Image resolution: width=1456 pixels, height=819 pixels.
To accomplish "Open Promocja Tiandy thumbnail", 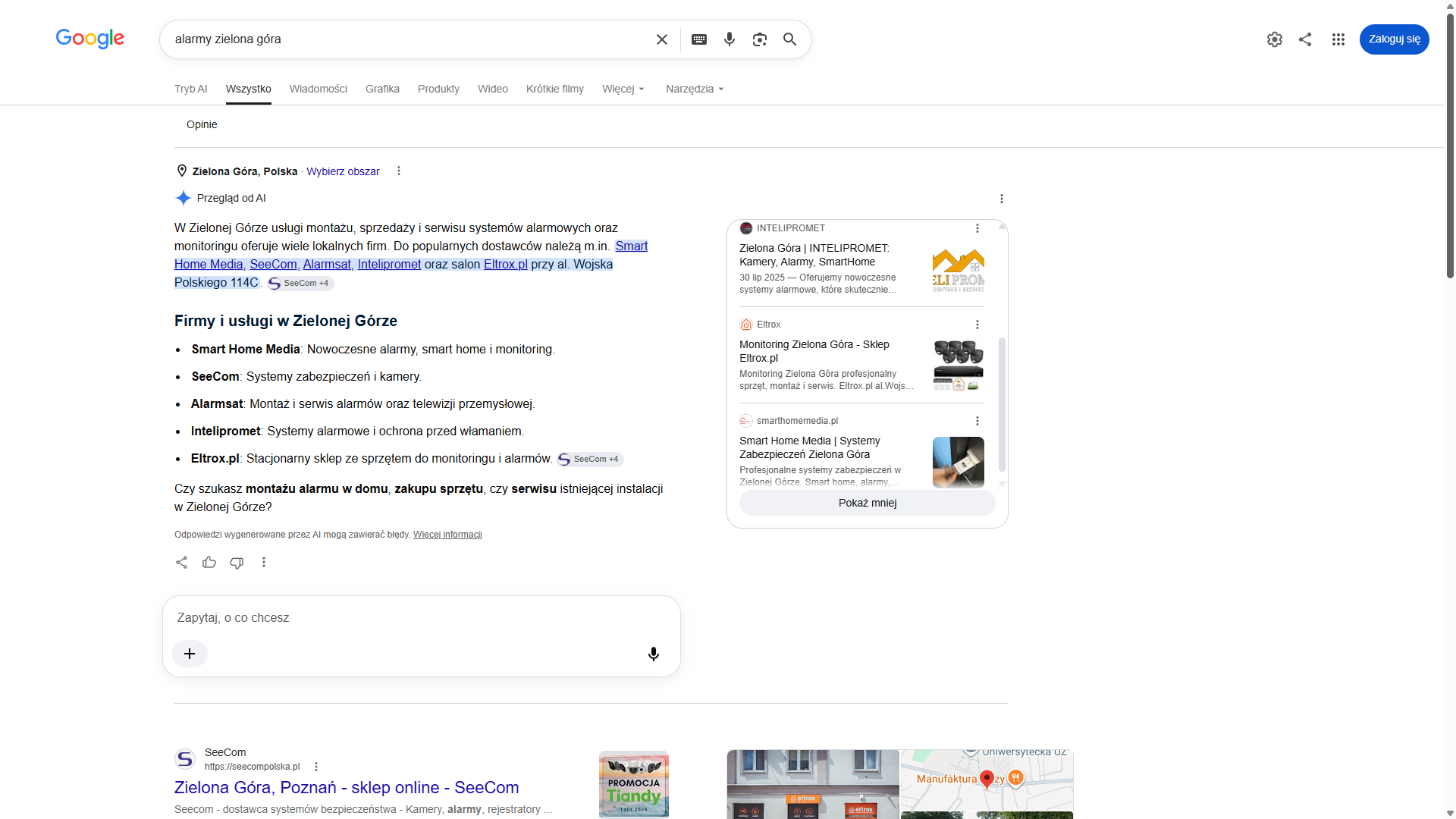I will coord(634,785).
